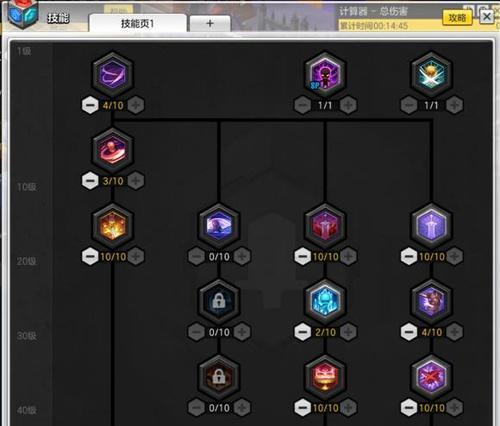Click the purple burst red X skill
This screenshot has height=426, width=500.
tap(431, 377)
